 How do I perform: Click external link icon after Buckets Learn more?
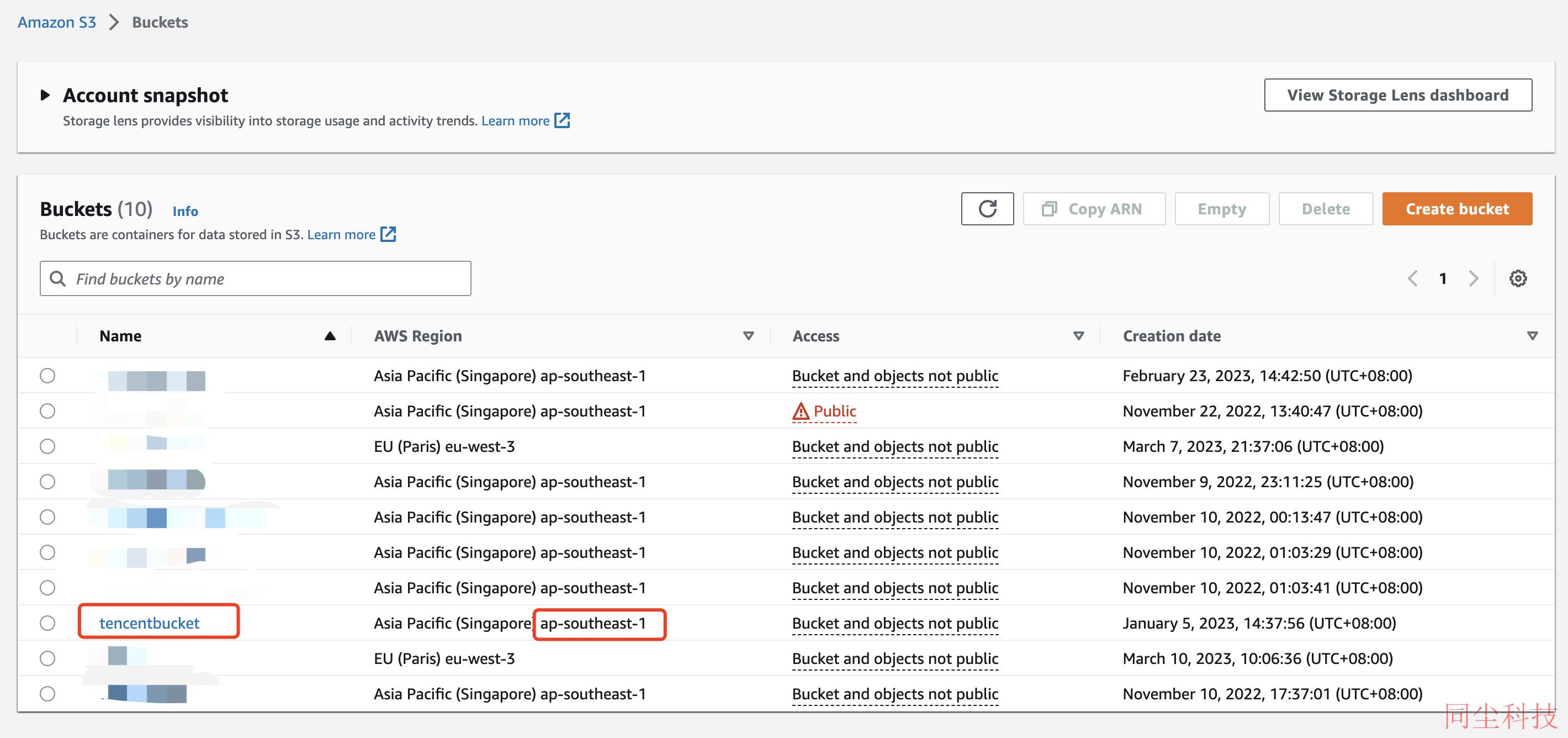tap(388, 234)
